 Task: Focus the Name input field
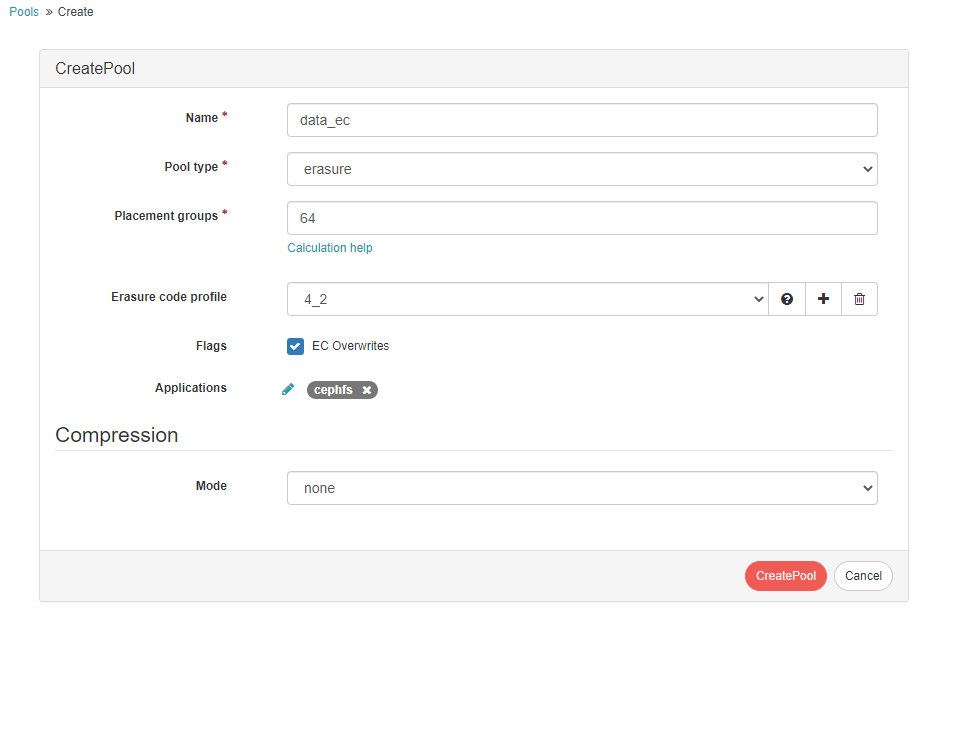point(582,120)
